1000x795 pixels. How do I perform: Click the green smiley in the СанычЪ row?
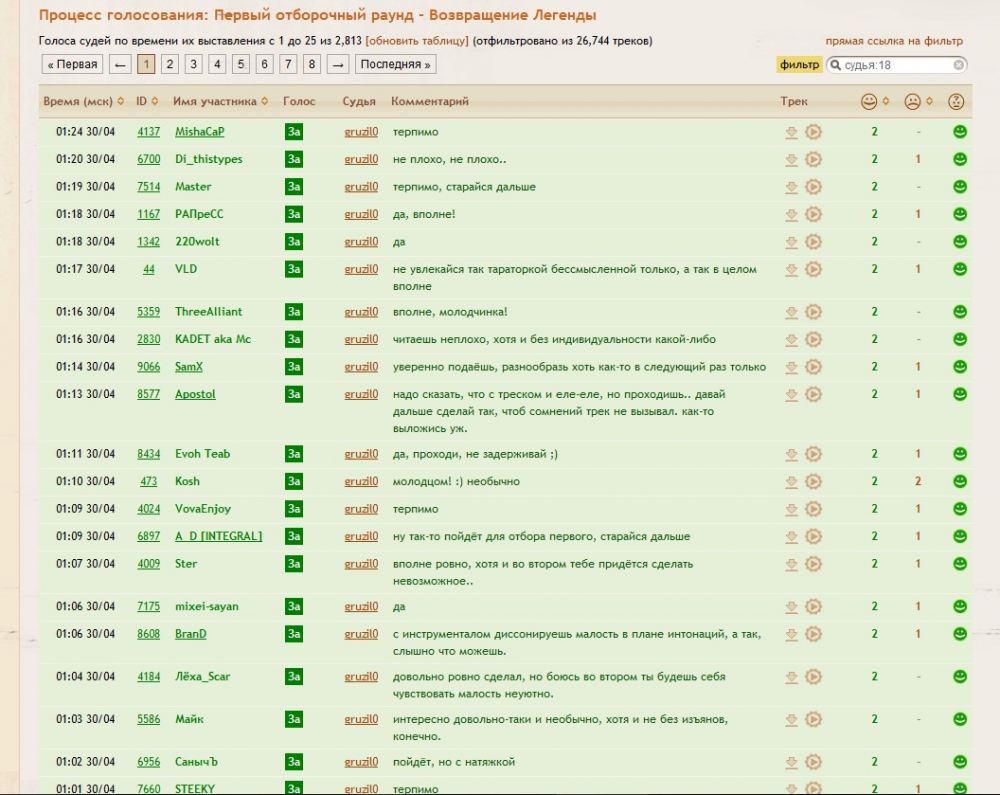960,762
